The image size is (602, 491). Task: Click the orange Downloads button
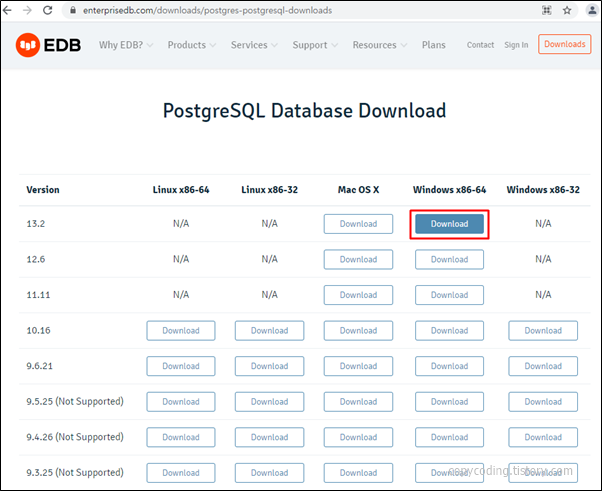(564, 44)
